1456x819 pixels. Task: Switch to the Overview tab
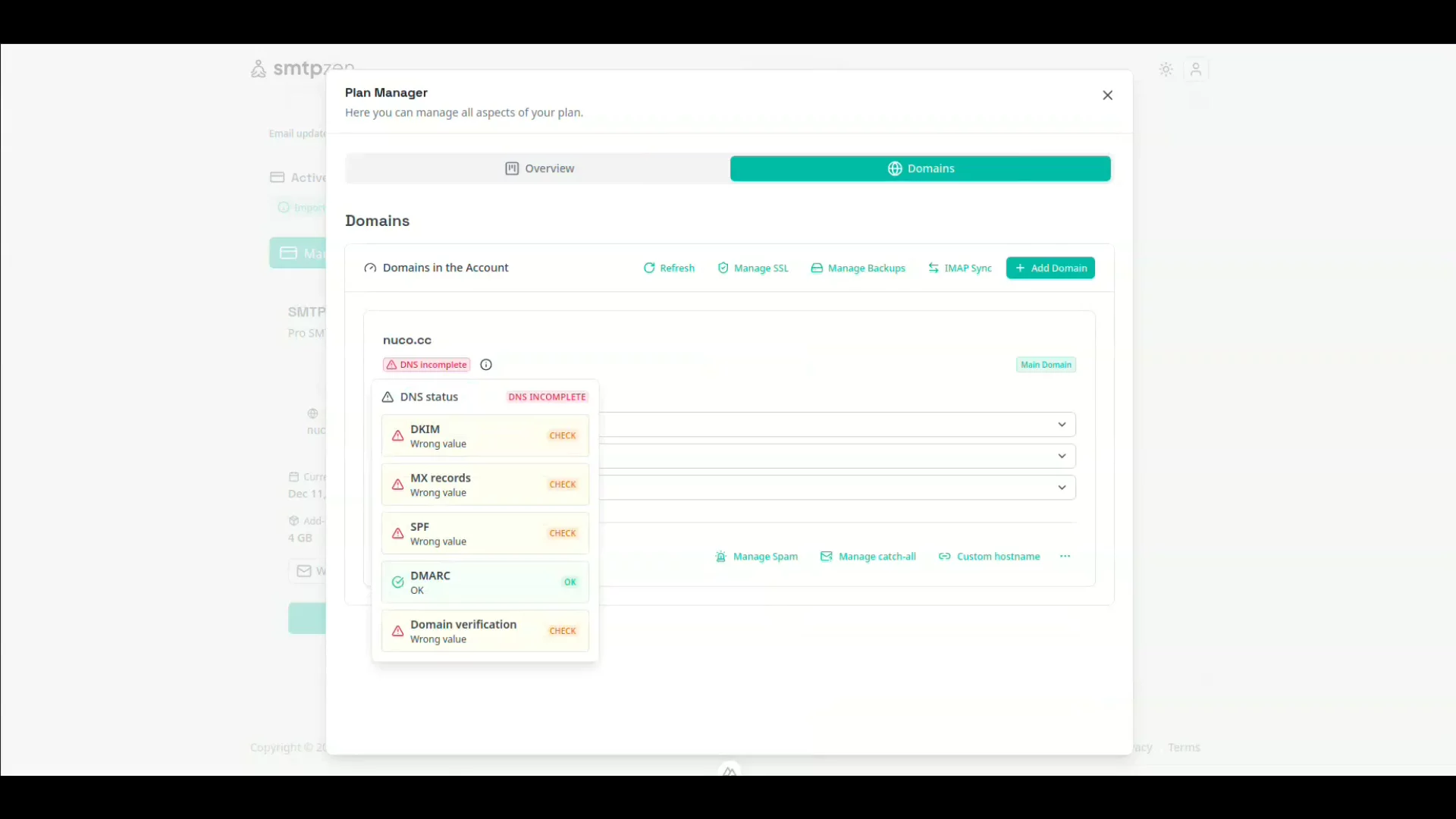(x=539, y=168)
